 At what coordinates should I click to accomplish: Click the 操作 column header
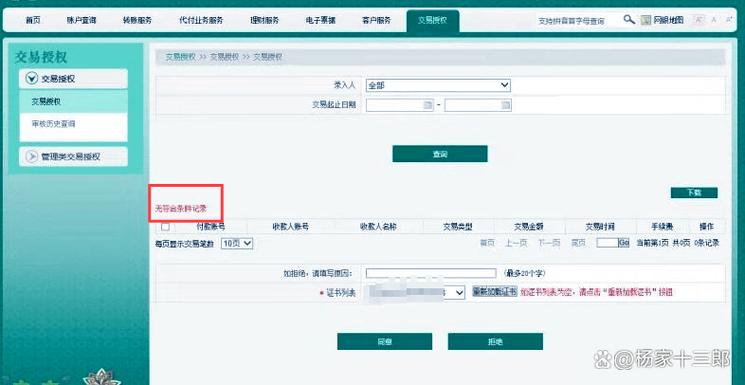coord(707,227)
